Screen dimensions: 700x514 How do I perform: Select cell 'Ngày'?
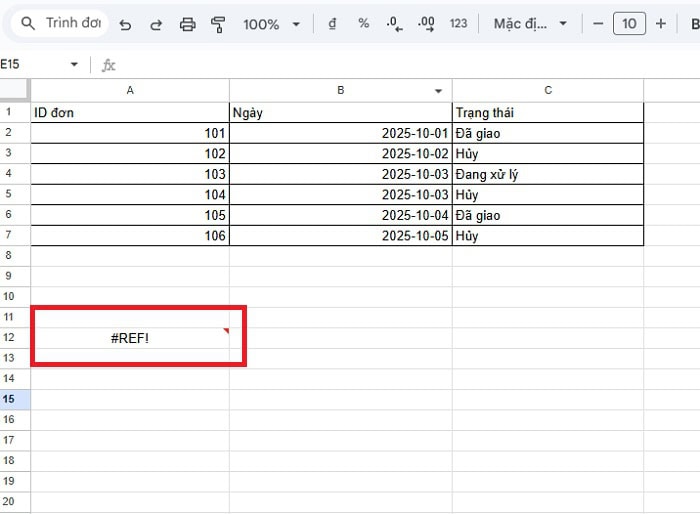click(341, 113)
